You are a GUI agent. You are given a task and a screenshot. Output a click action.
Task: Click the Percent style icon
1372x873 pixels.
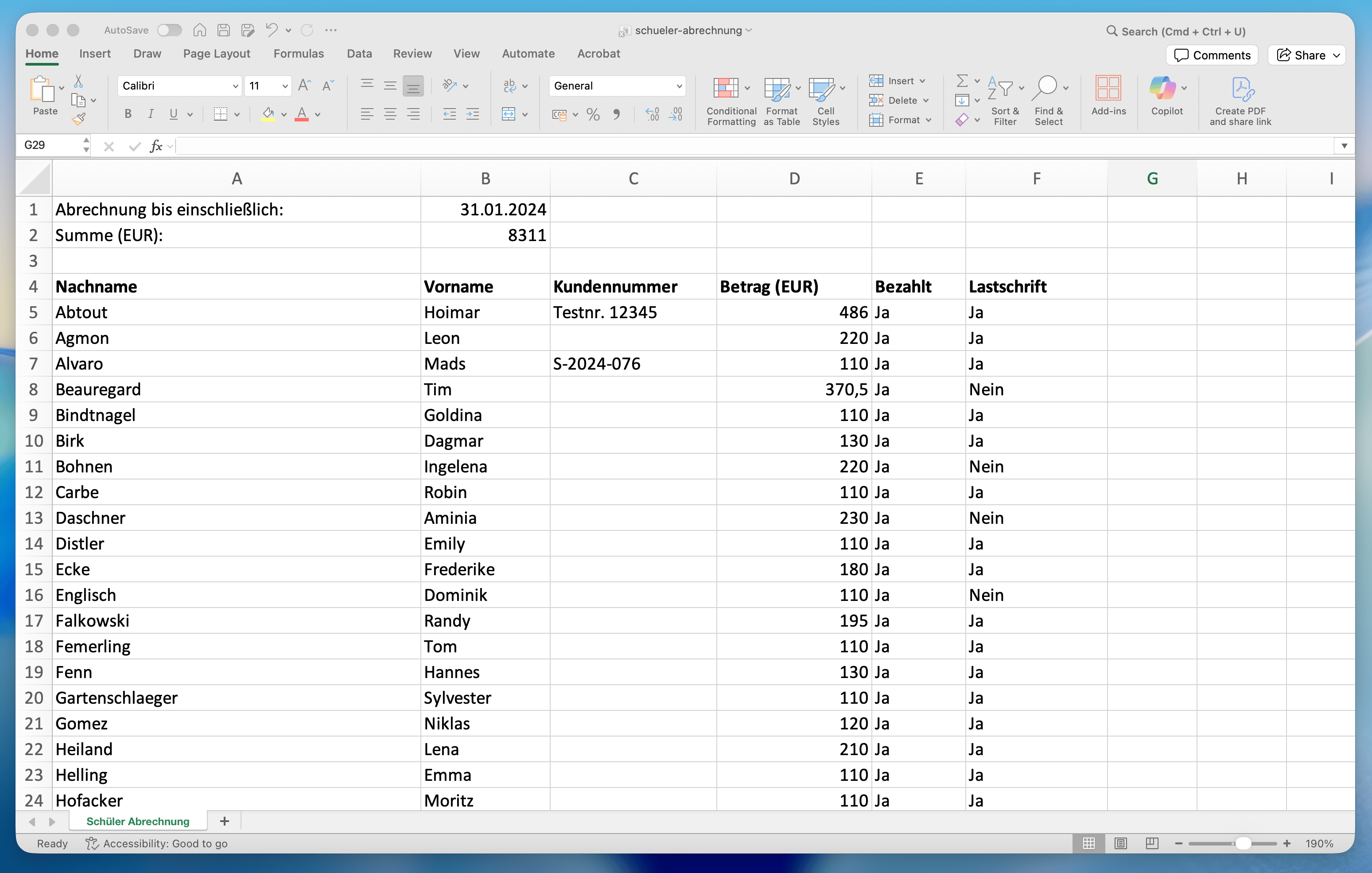[x=593, y=114]
